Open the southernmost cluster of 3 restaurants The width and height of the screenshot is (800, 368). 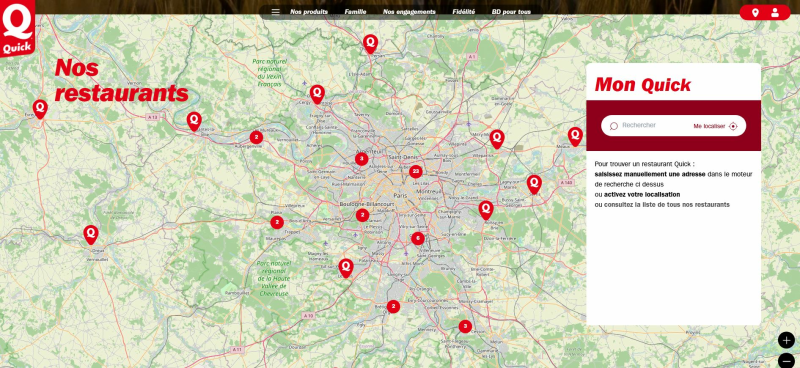pos(465,326)
